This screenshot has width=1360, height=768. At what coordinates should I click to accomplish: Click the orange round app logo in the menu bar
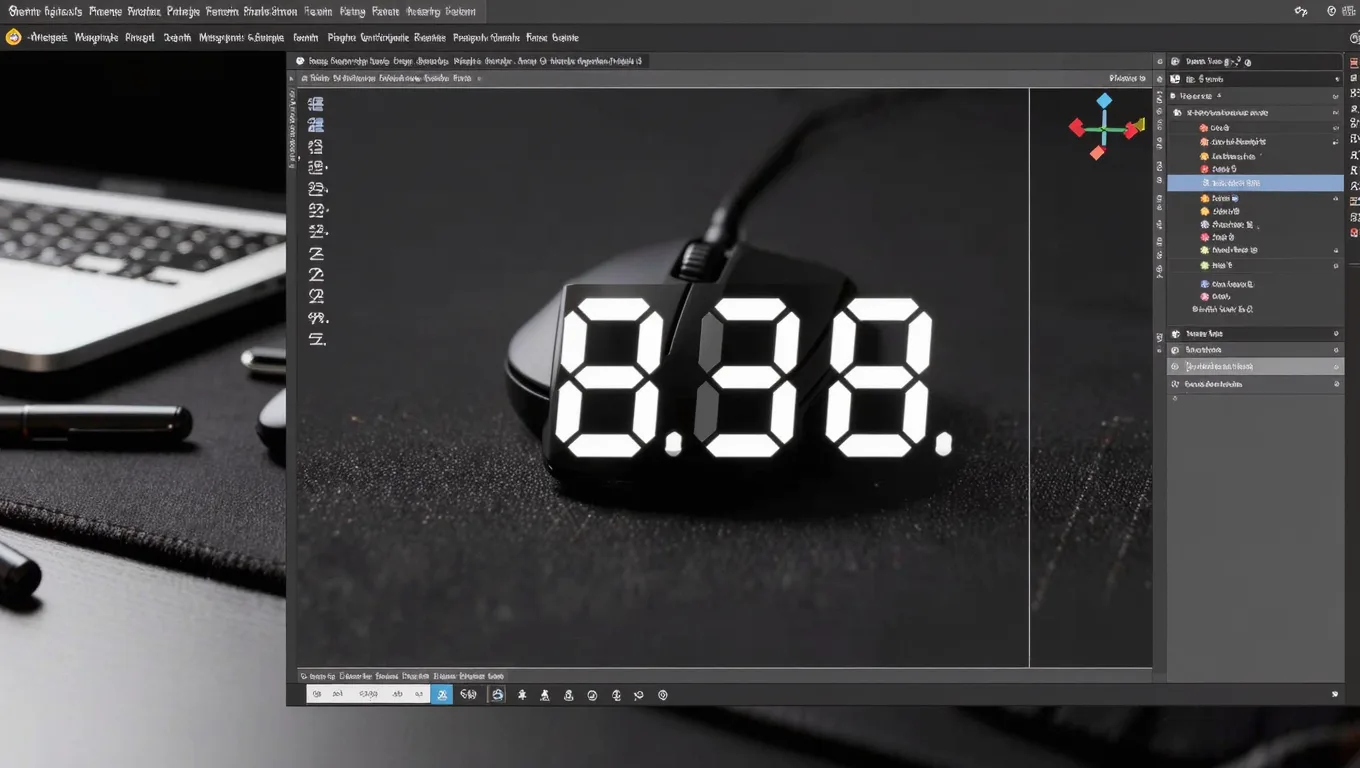[x=13, y=37]
